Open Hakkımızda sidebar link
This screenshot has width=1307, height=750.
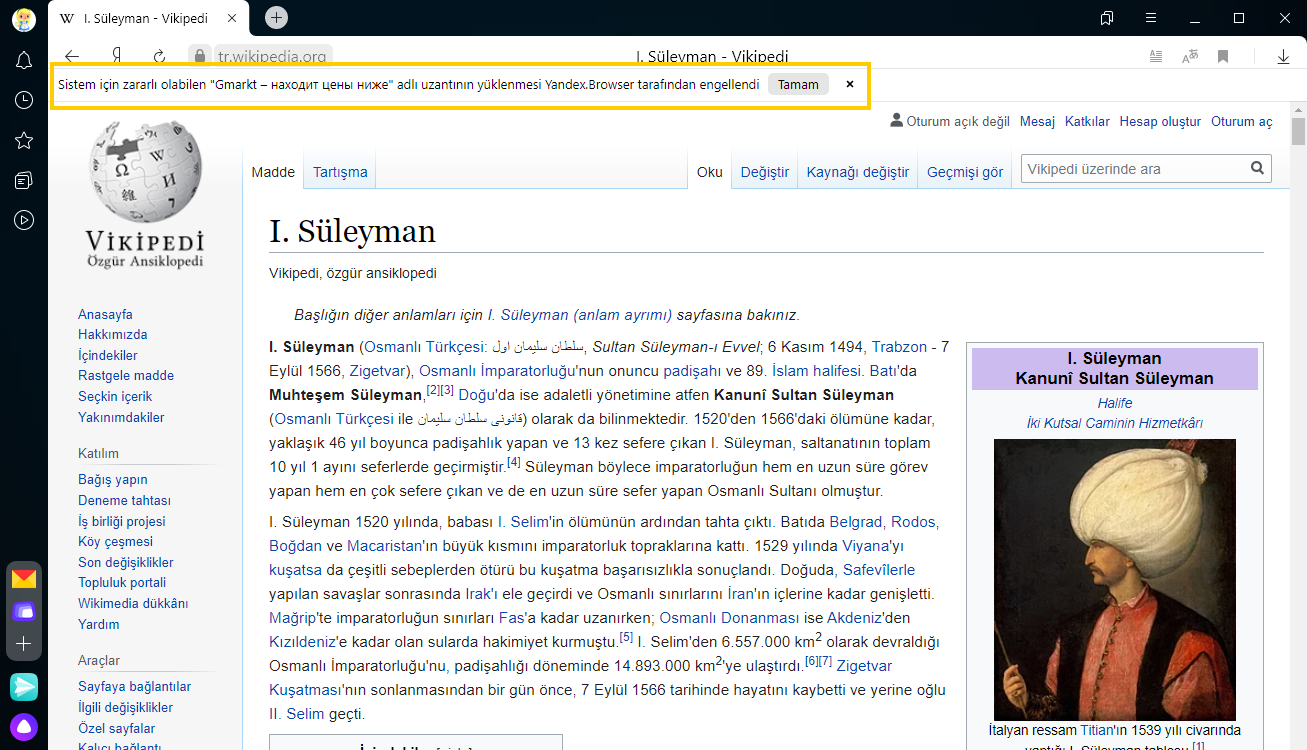click(x=113, y=334)
